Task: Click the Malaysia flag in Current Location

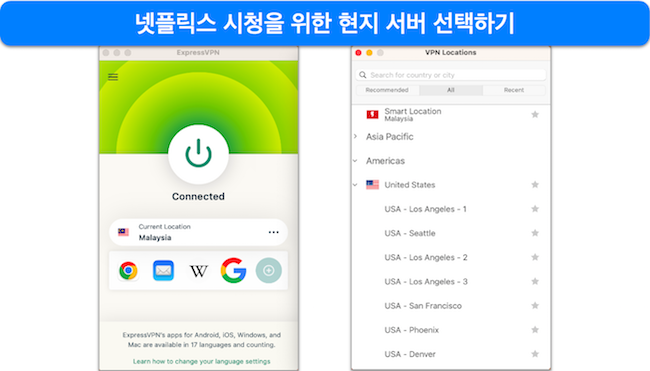Action: [124, 232]
